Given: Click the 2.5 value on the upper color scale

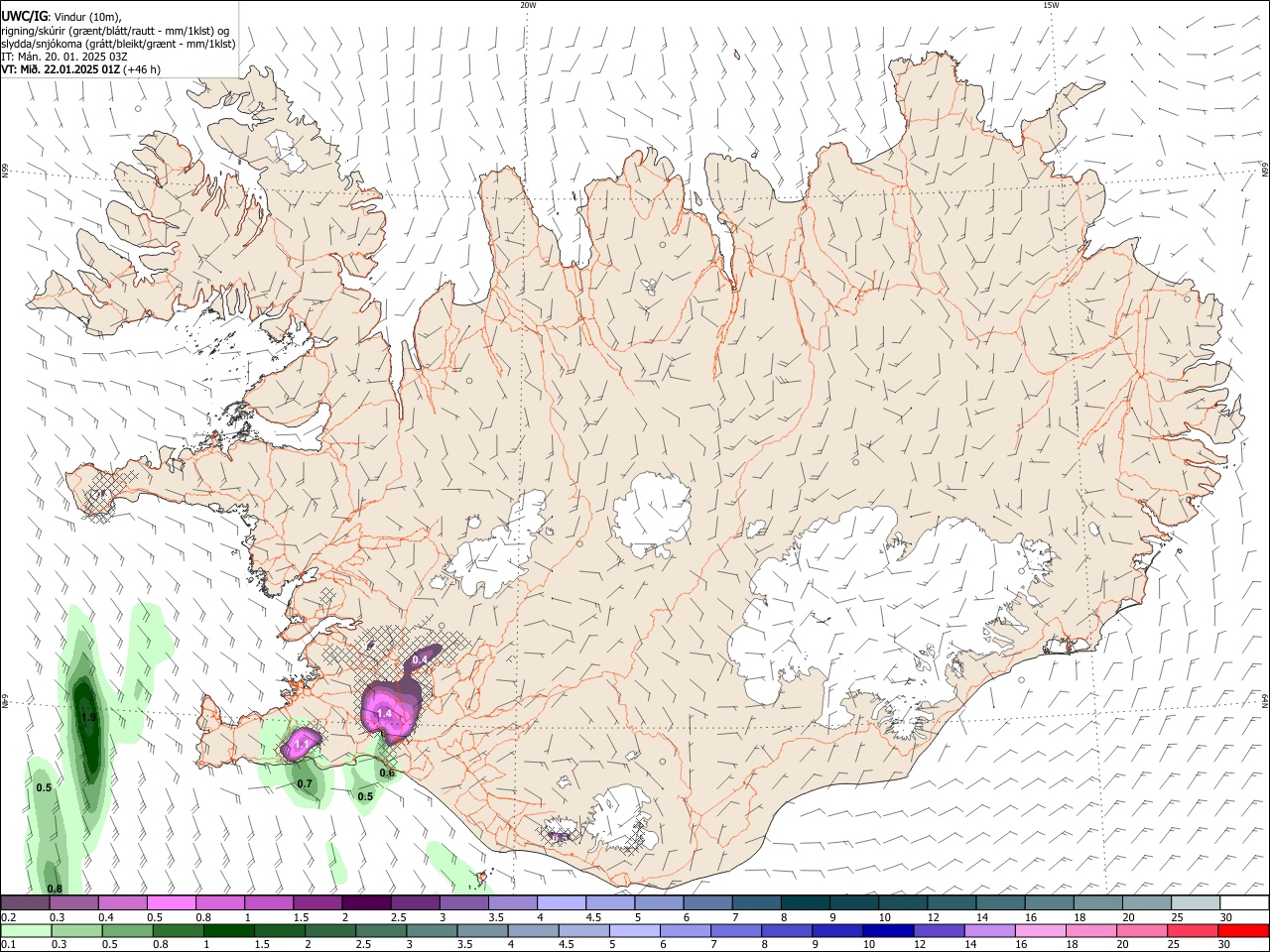Looking at the screenshot, I should 398,917.
